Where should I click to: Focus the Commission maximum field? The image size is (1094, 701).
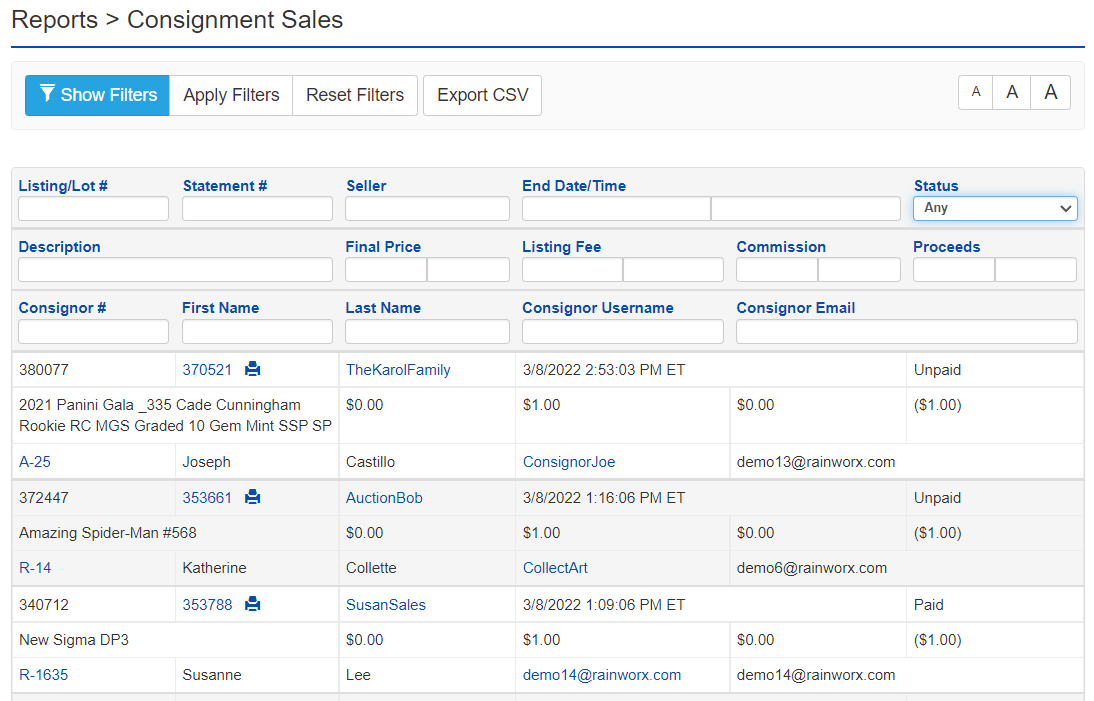[859, 269]
